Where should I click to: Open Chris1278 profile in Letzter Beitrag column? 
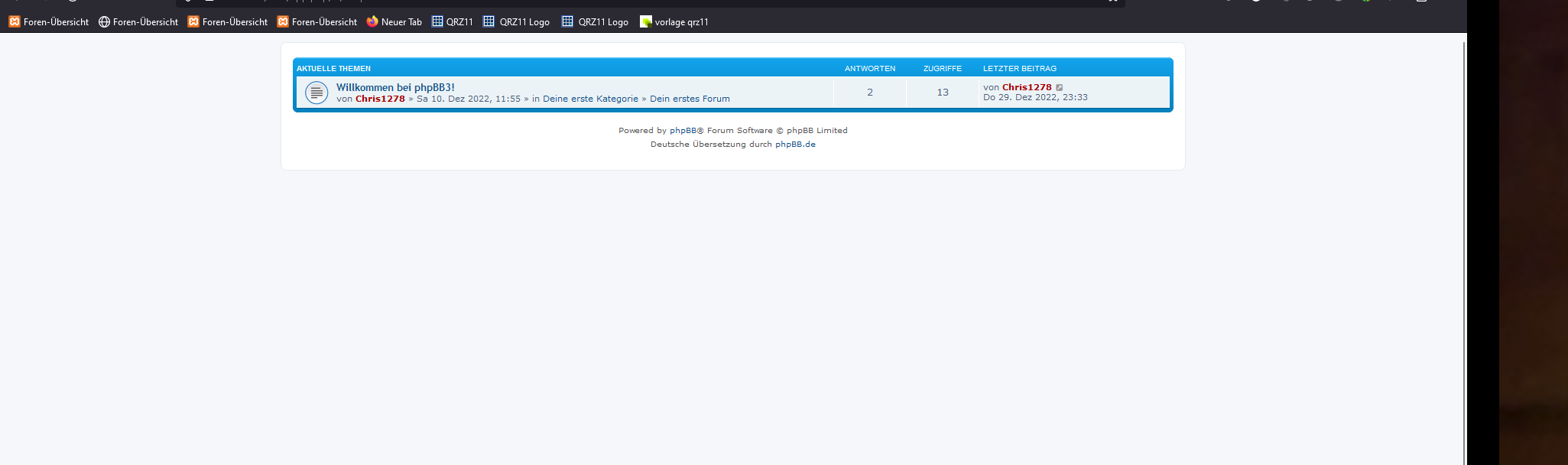pyautogui.click(x=1027, y=87)
